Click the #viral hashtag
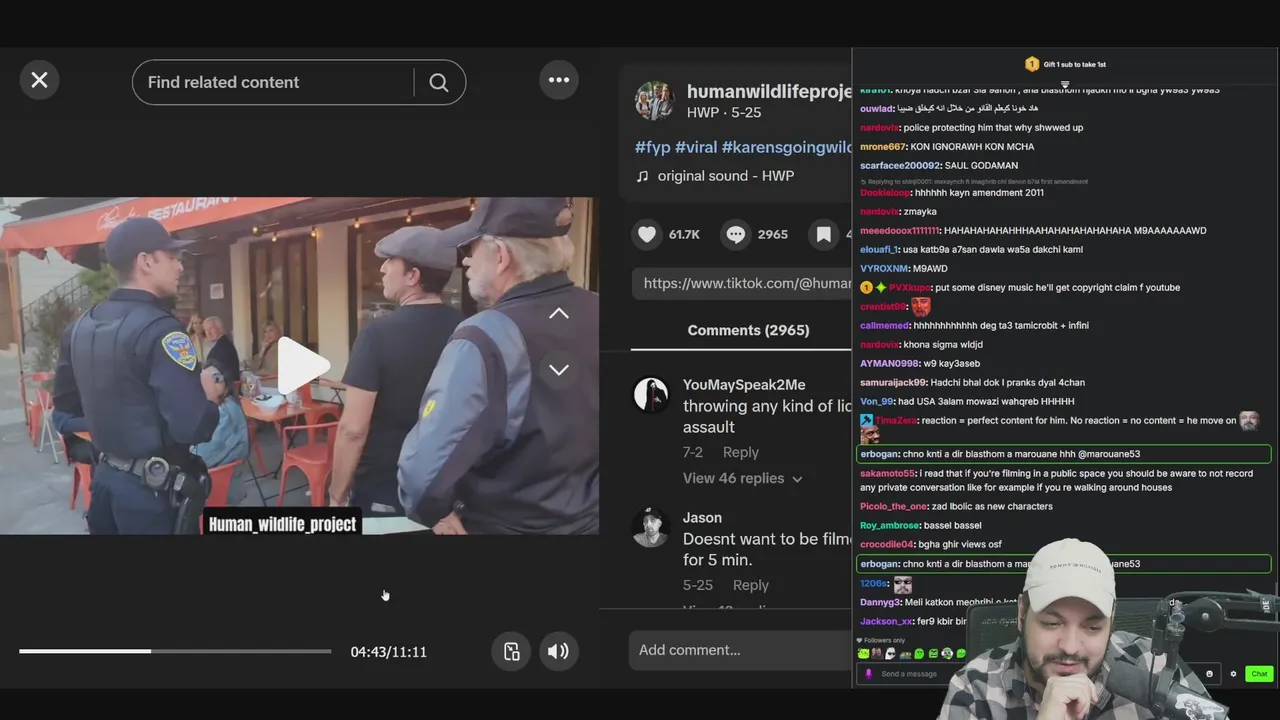Image resolution: width=1280 pixels, height=720 pixels. coord(696,147)
